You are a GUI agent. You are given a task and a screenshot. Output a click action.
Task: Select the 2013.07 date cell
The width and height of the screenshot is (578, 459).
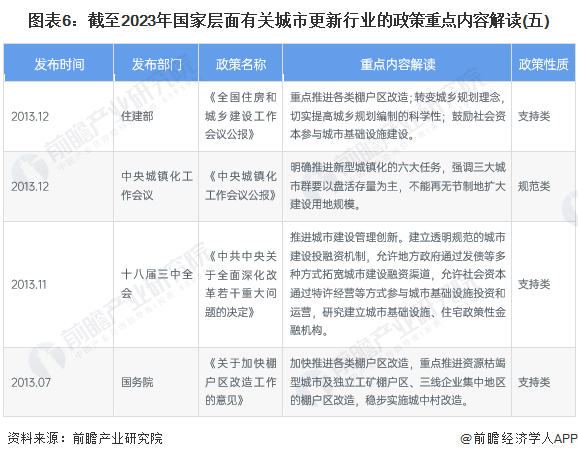coord(31,382)
